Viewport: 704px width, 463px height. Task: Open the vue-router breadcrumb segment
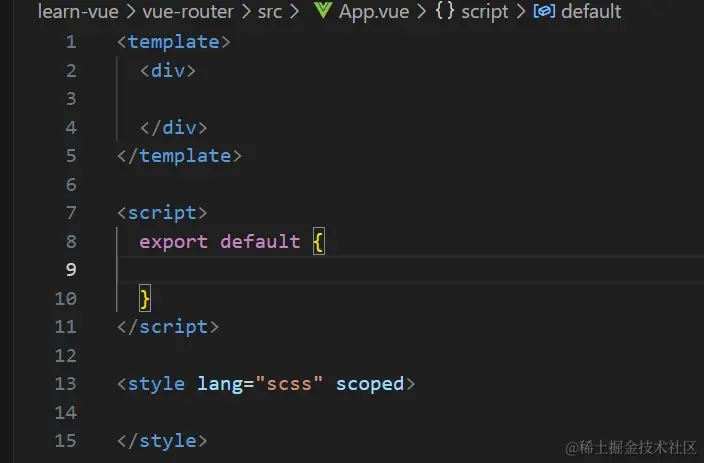pos(188,11)
